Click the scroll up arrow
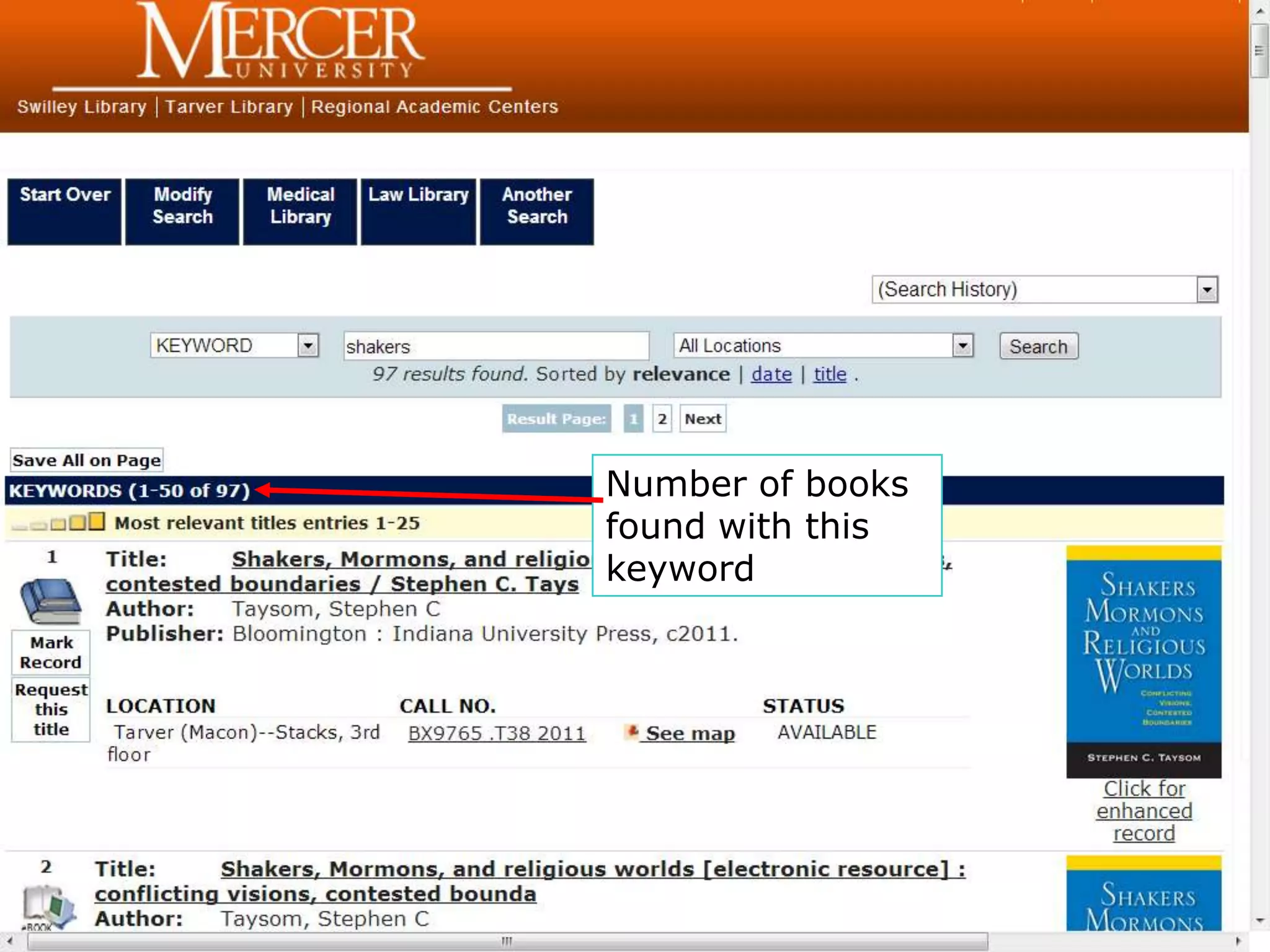The width and height of the screenshot is (1270, 952). pyautogui.click(x=1259, y=11)
